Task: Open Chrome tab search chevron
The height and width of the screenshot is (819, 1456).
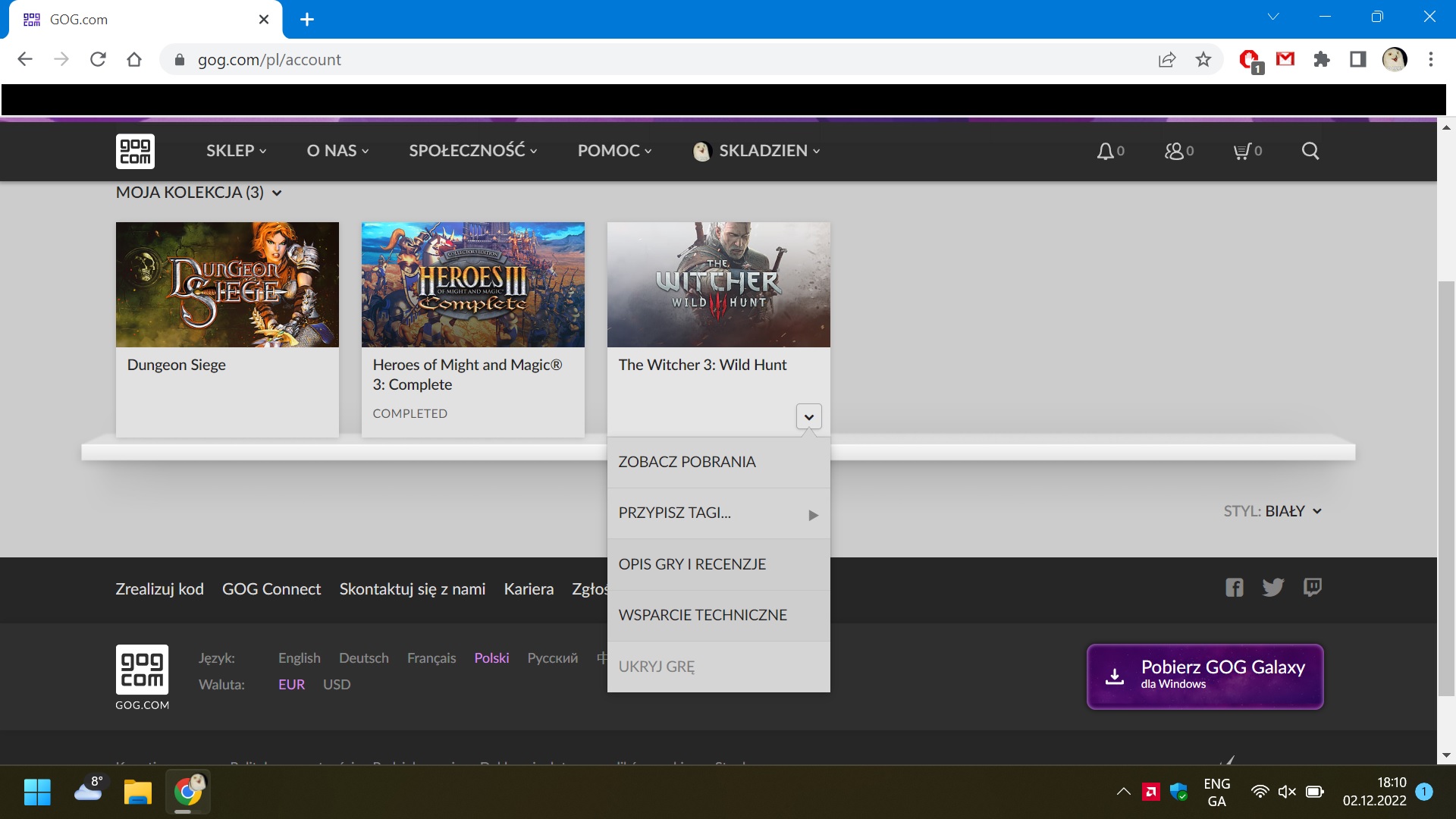Action: (1273, 17)
